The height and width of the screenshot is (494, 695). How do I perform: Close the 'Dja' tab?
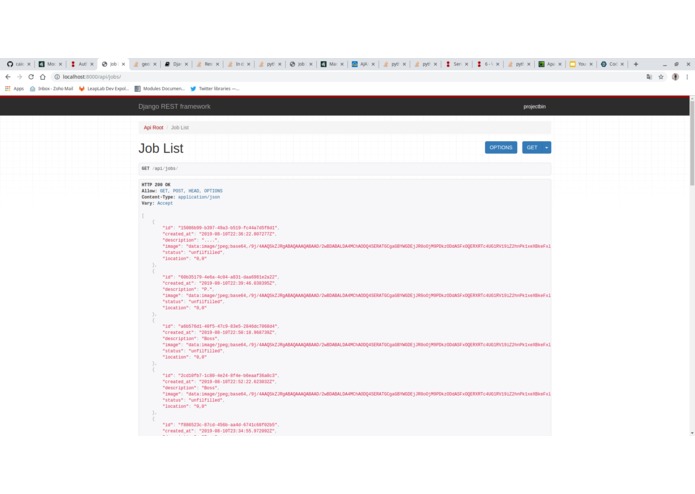pyautogui.click(x=186, y=64)
